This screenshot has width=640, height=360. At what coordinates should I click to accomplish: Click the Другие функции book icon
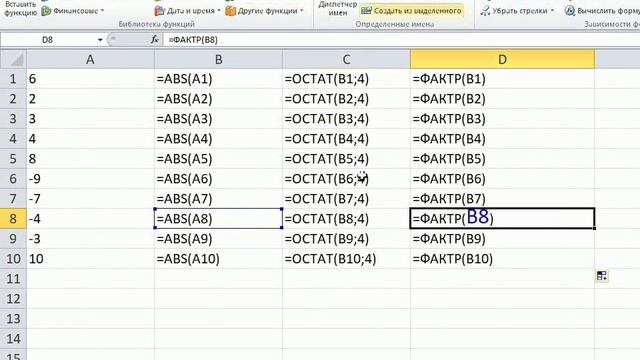coord(231,11)
